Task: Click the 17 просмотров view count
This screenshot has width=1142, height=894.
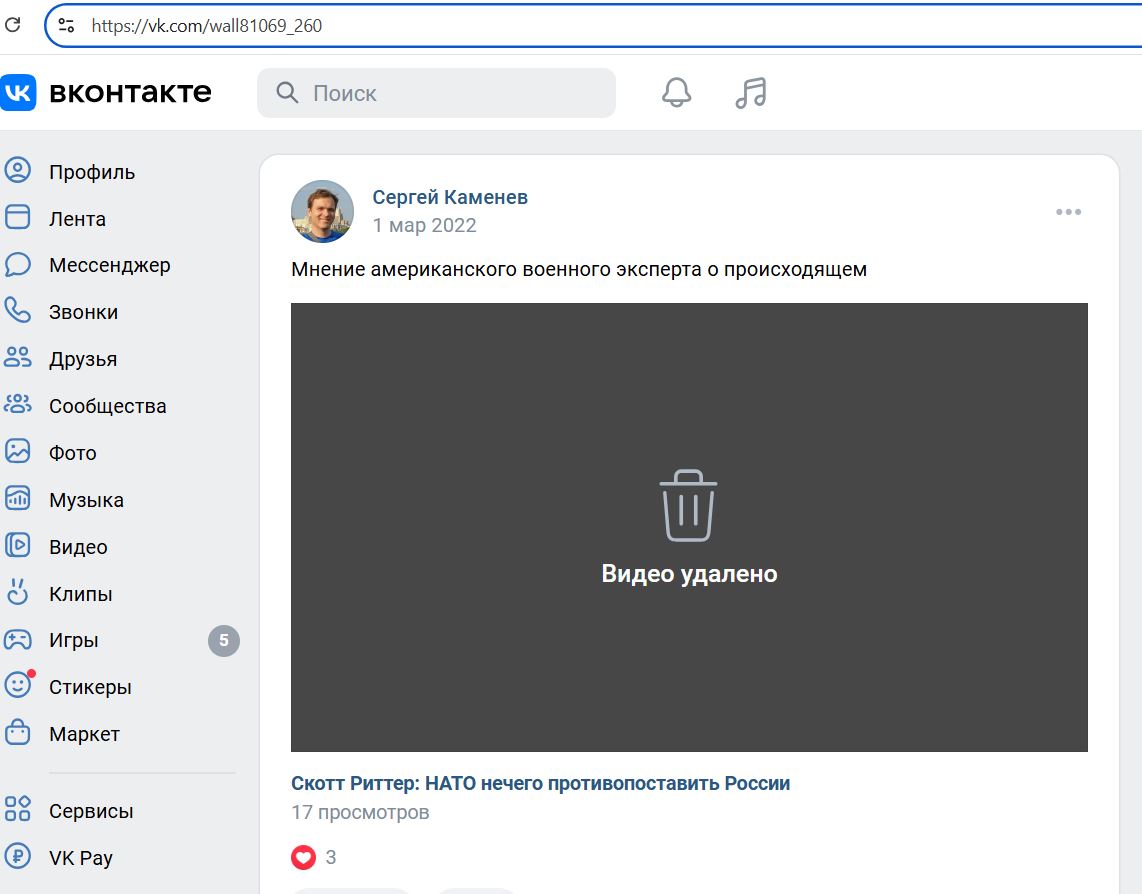Action: (361, 812)
